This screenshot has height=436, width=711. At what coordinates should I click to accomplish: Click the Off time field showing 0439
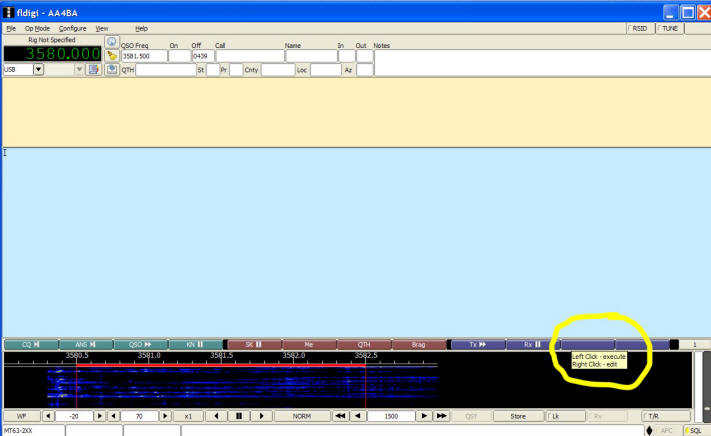pyautogui.click(x=203, y=56)
